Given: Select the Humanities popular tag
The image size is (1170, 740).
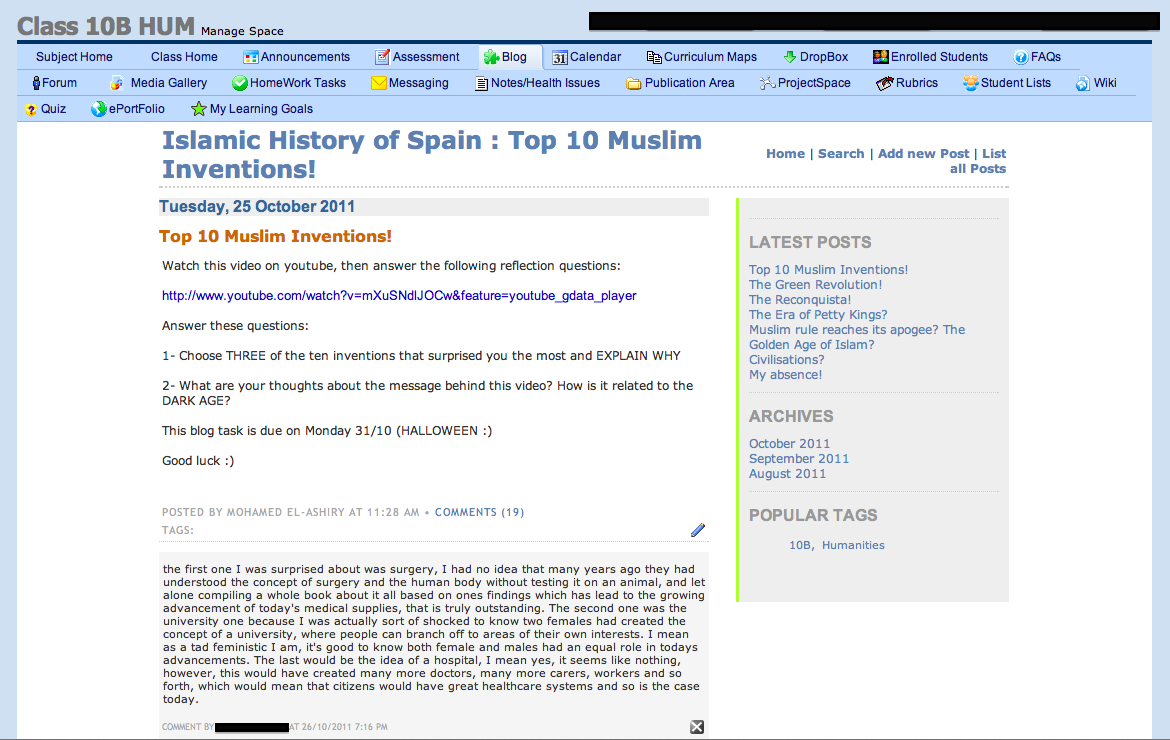Looking at the screenshot, I should pos(853,545).
